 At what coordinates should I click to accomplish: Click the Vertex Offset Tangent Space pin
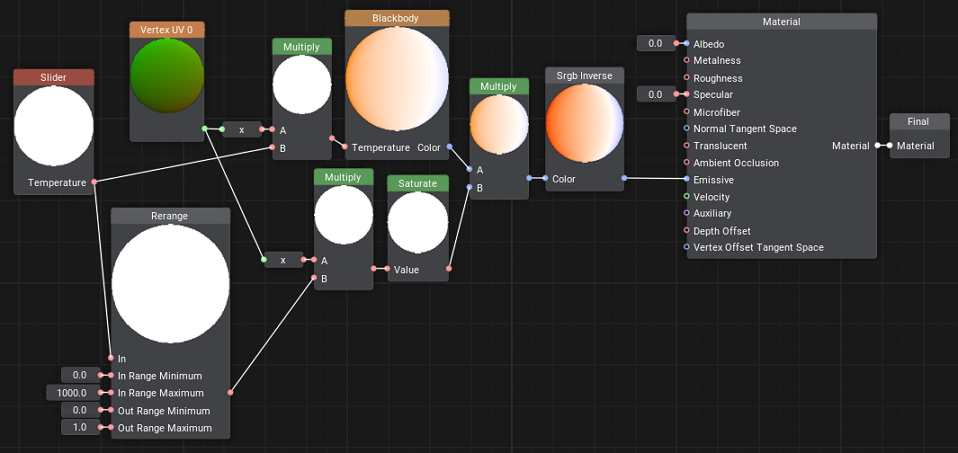tap(686, 247)
